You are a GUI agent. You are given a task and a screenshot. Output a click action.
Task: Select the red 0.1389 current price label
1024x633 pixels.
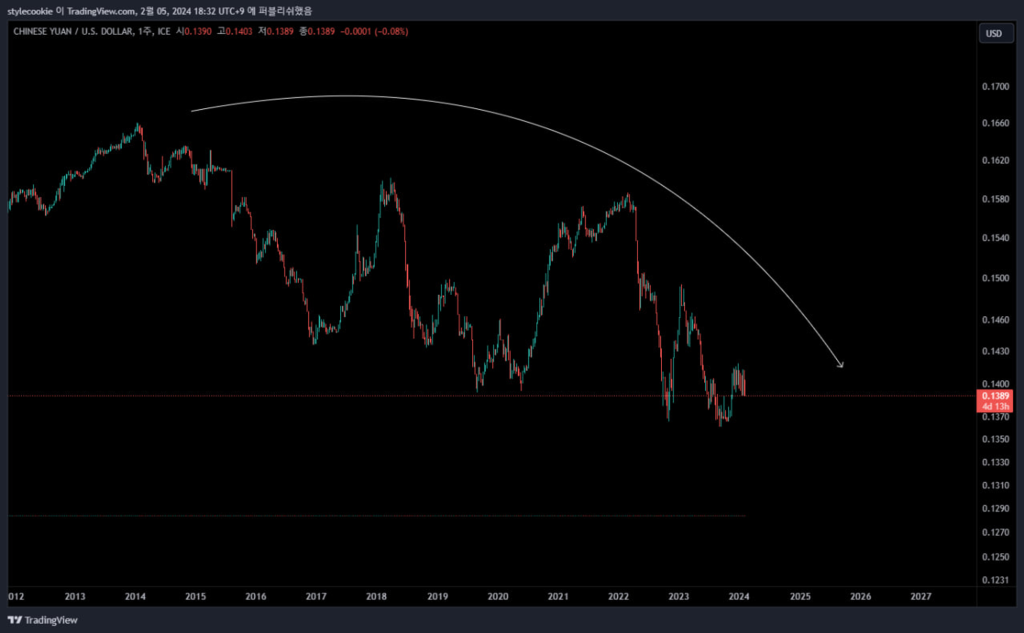[x=995, y=397]
